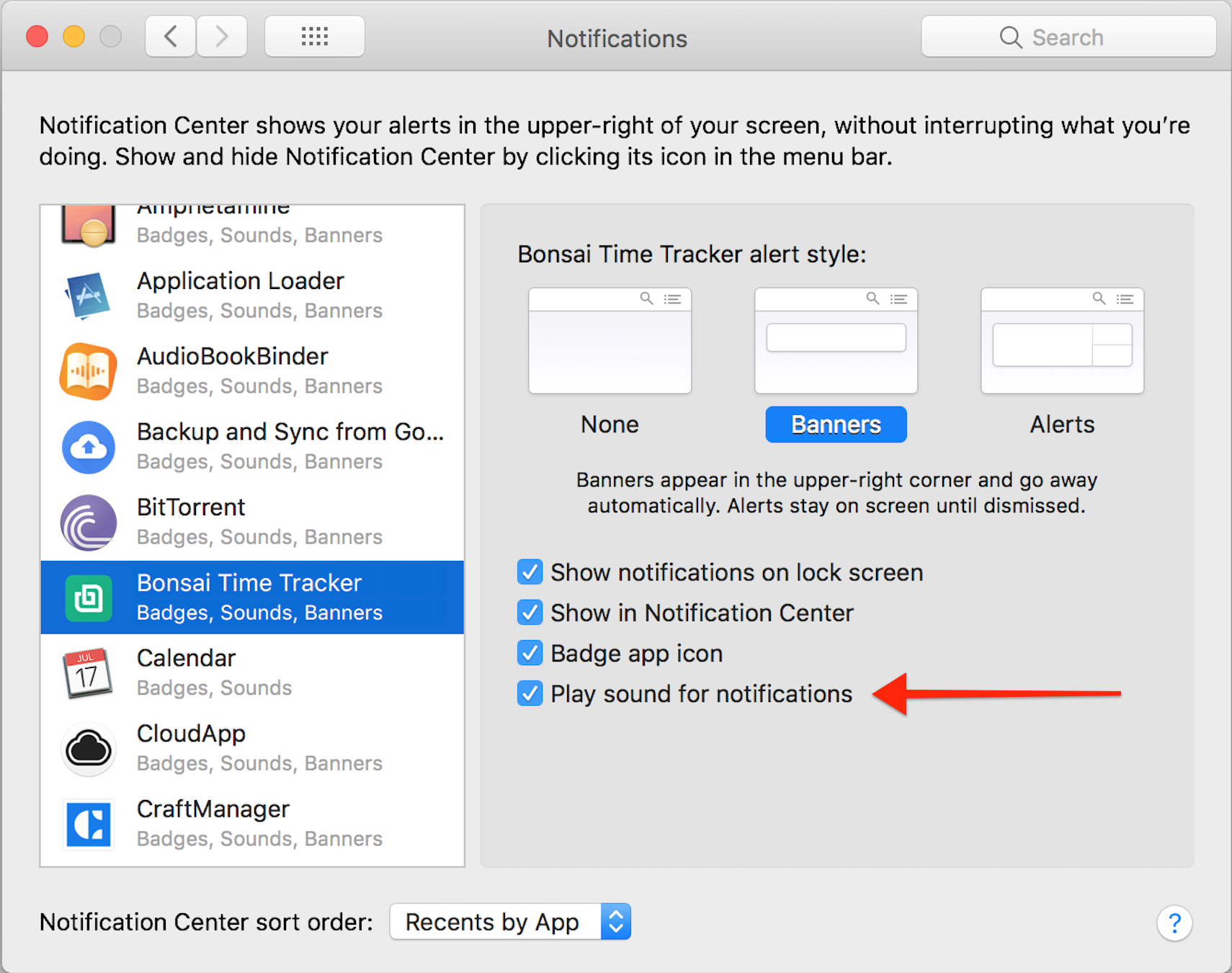
Task: Click the Calendar app icon
Action: pos(89,673)
